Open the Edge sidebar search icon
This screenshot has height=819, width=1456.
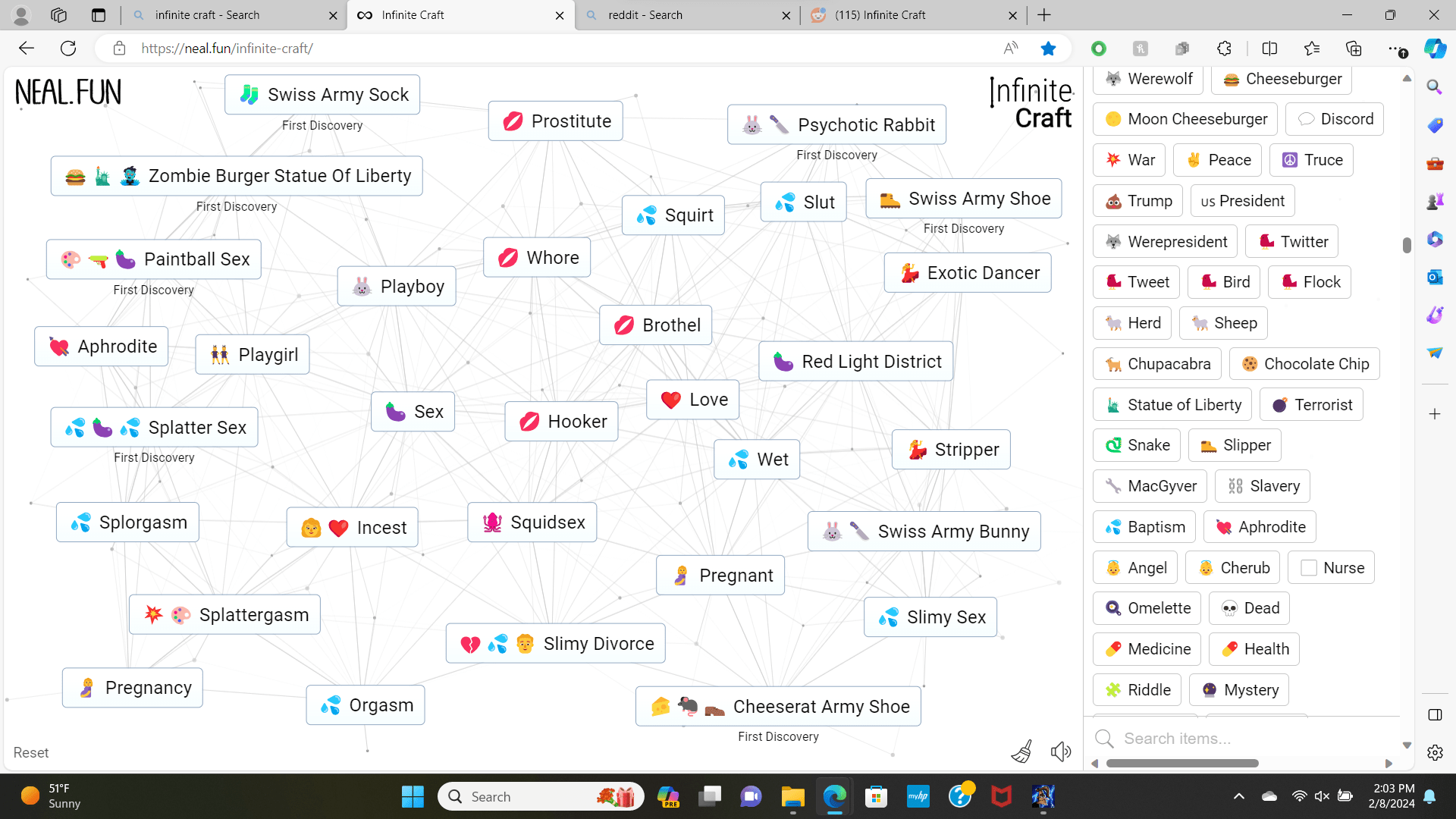pyautogui.click(x=1435, y=87)
